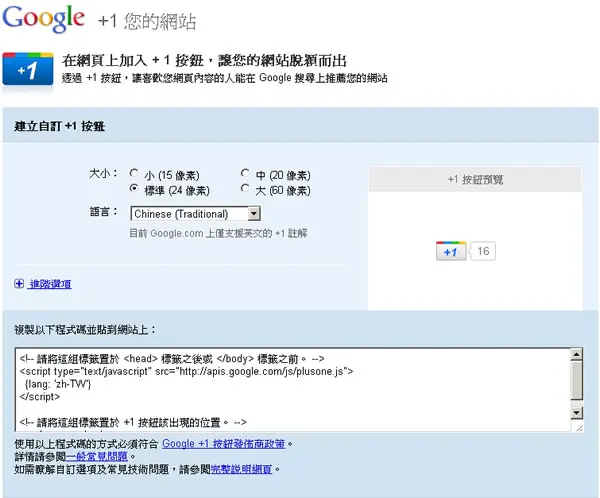Open the 進階選項 link

pyautogui.click(x=50, y=284)
